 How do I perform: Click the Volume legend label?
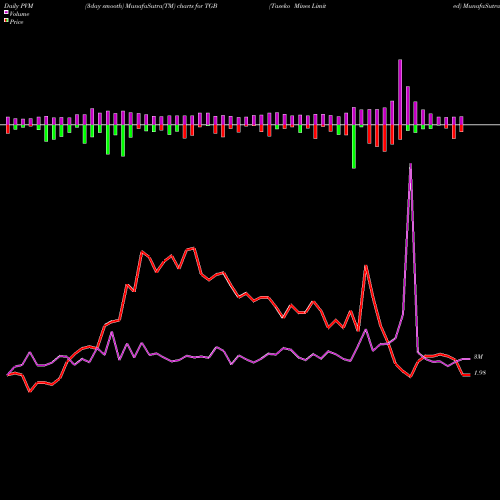pyautogui.click(x=19, y=14)
